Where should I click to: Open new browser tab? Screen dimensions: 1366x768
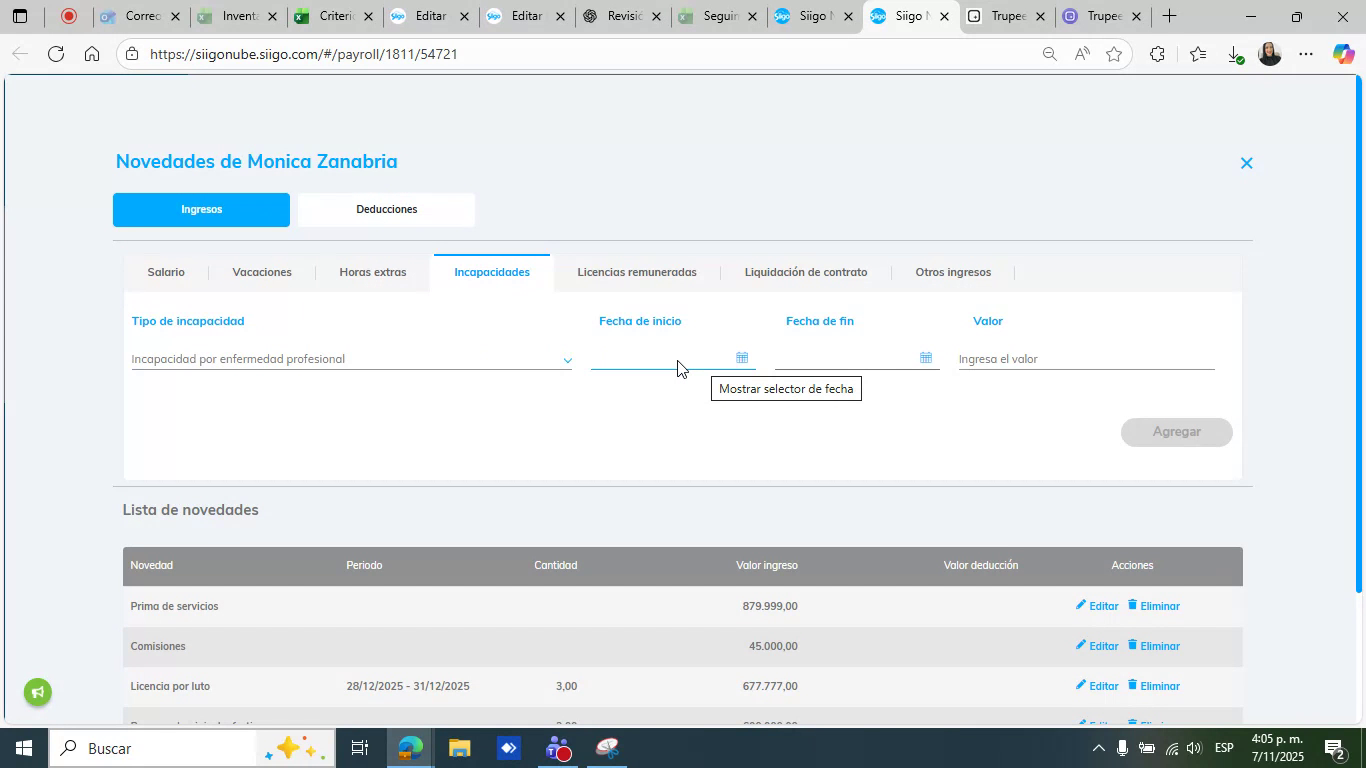1168,16
